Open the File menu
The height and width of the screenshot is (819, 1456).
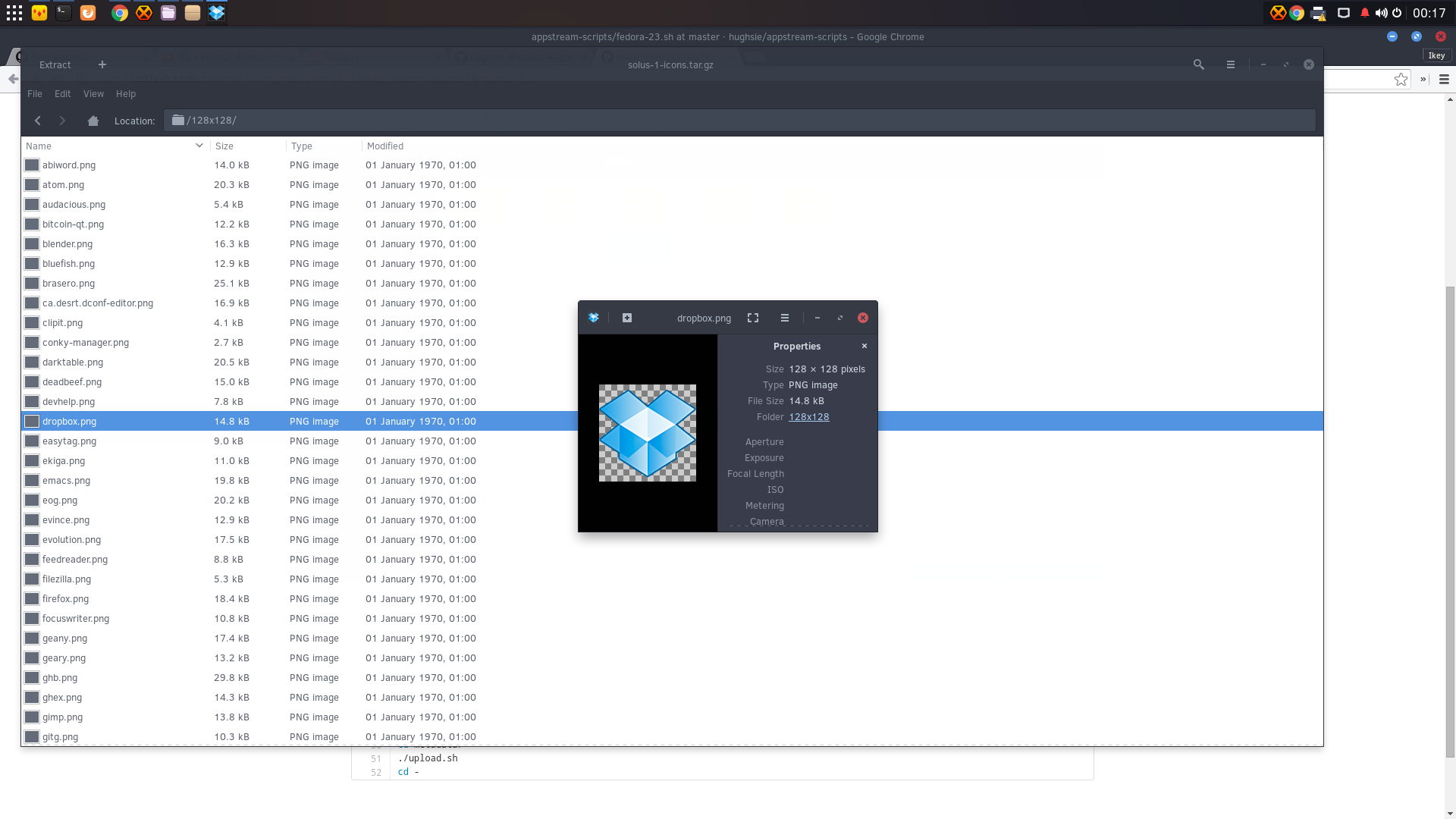[x=35, y=94]
